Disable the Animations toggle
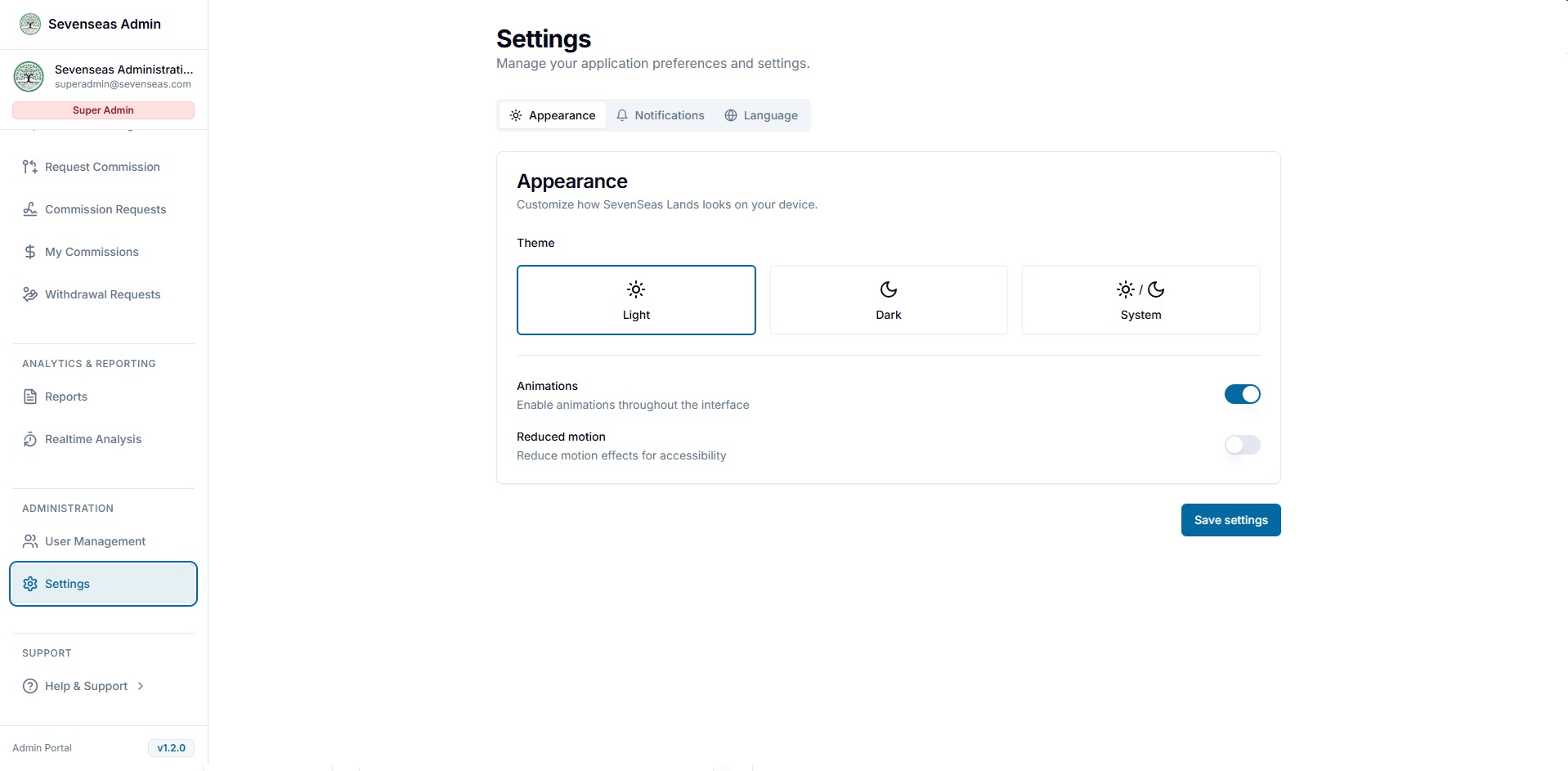1568x771 pixels. (1242, 394)
